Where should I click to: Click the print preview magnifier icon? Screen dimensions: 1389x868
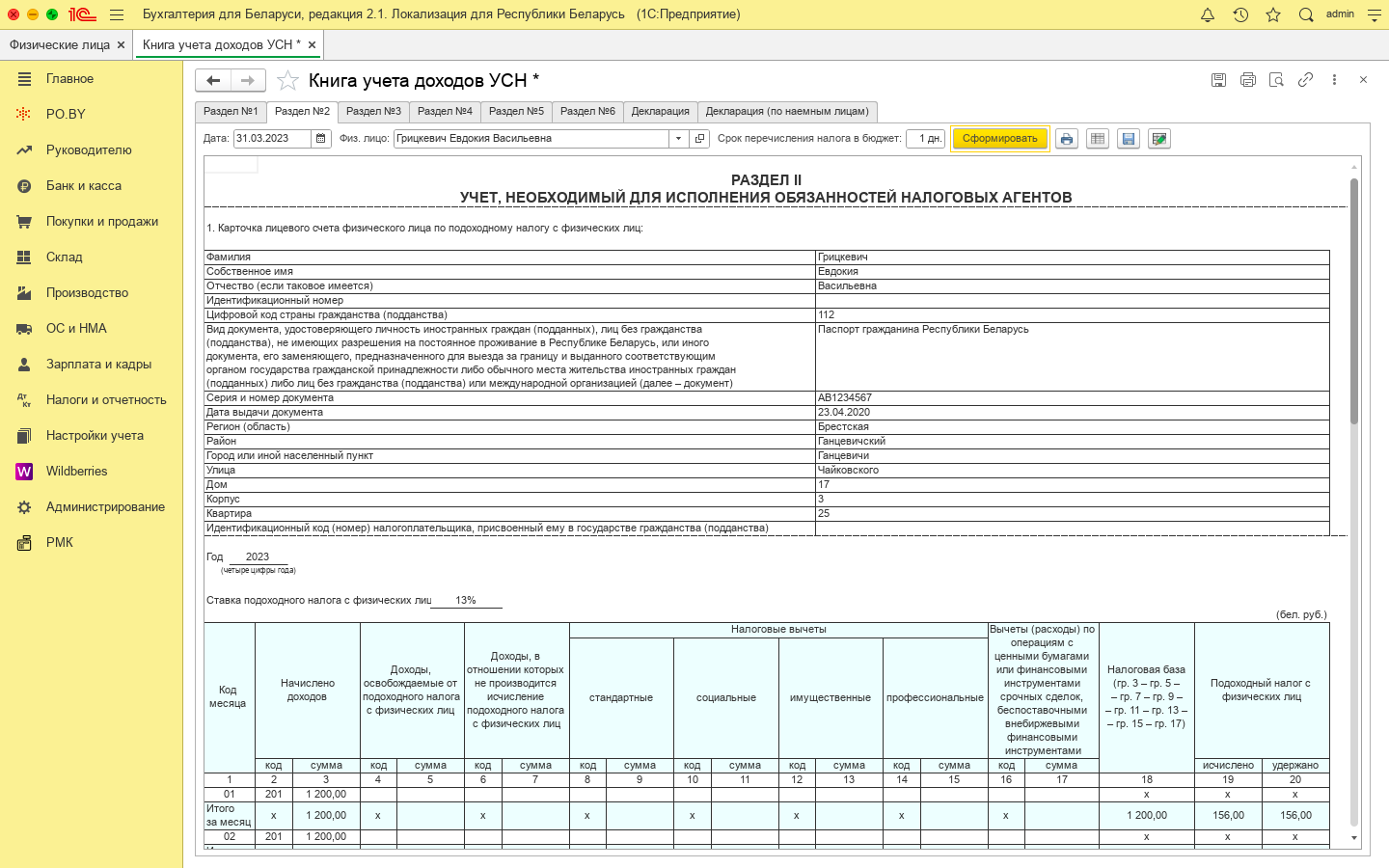(x=1276, y=80)
